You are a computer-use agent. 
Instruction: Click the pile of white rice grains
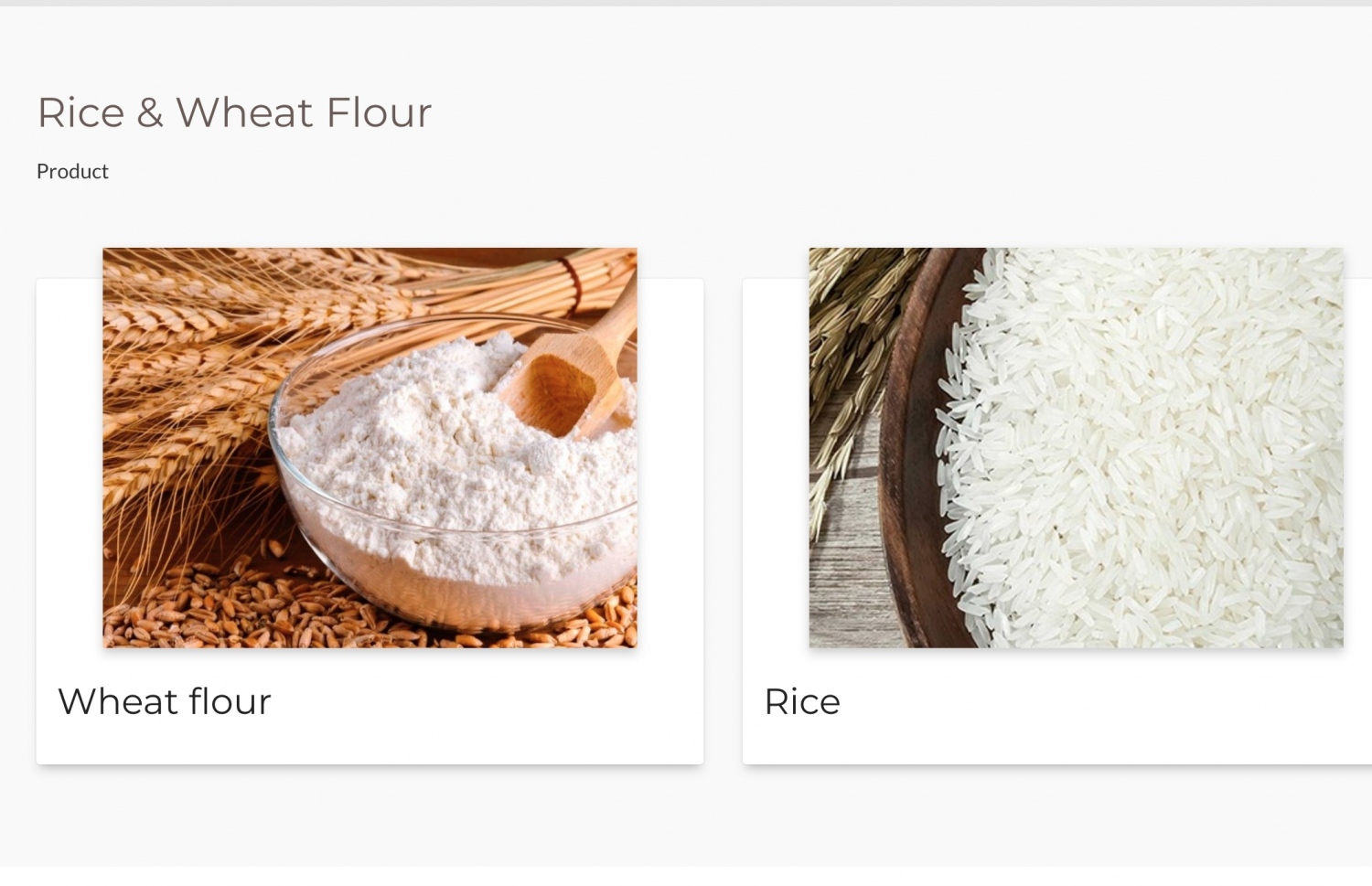[1143, 448]
